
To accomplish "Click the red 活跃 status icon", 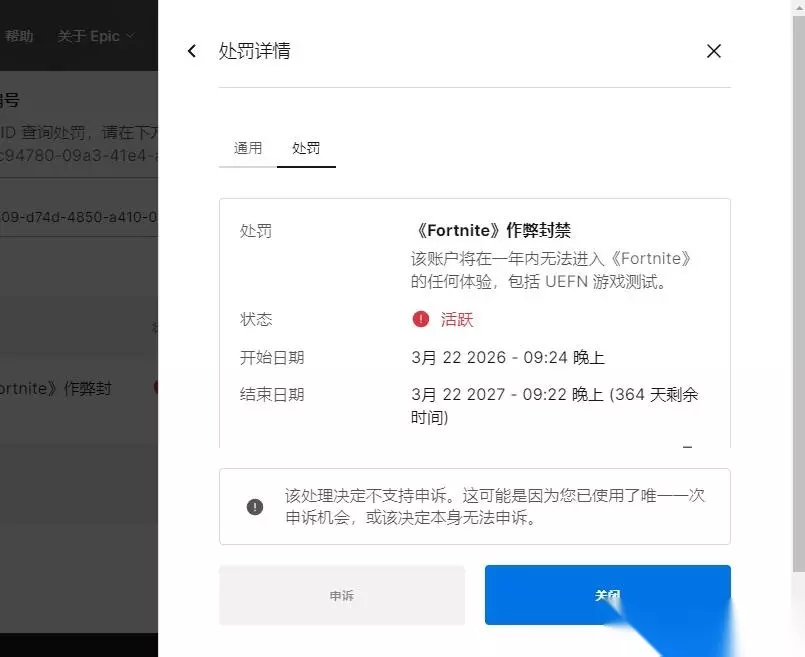I will tap(420, 319).
